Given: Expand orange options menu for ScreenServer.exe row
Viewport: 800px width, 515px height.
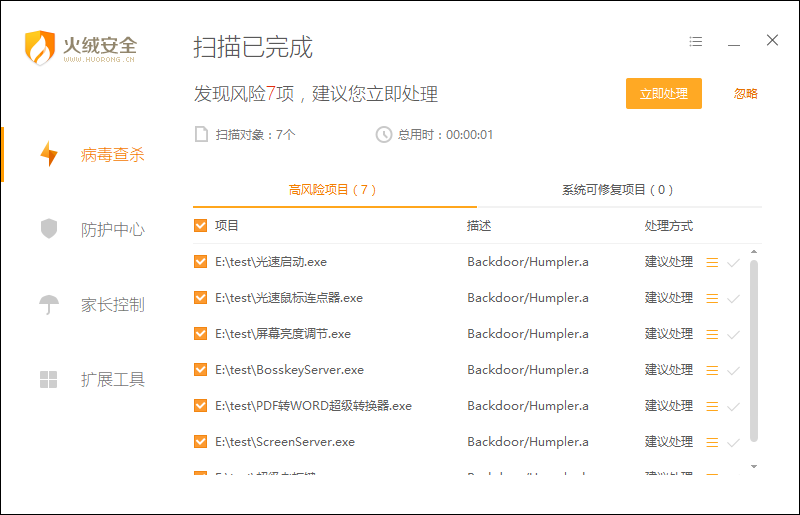Looking at the screenshot, I should [712, 442].
